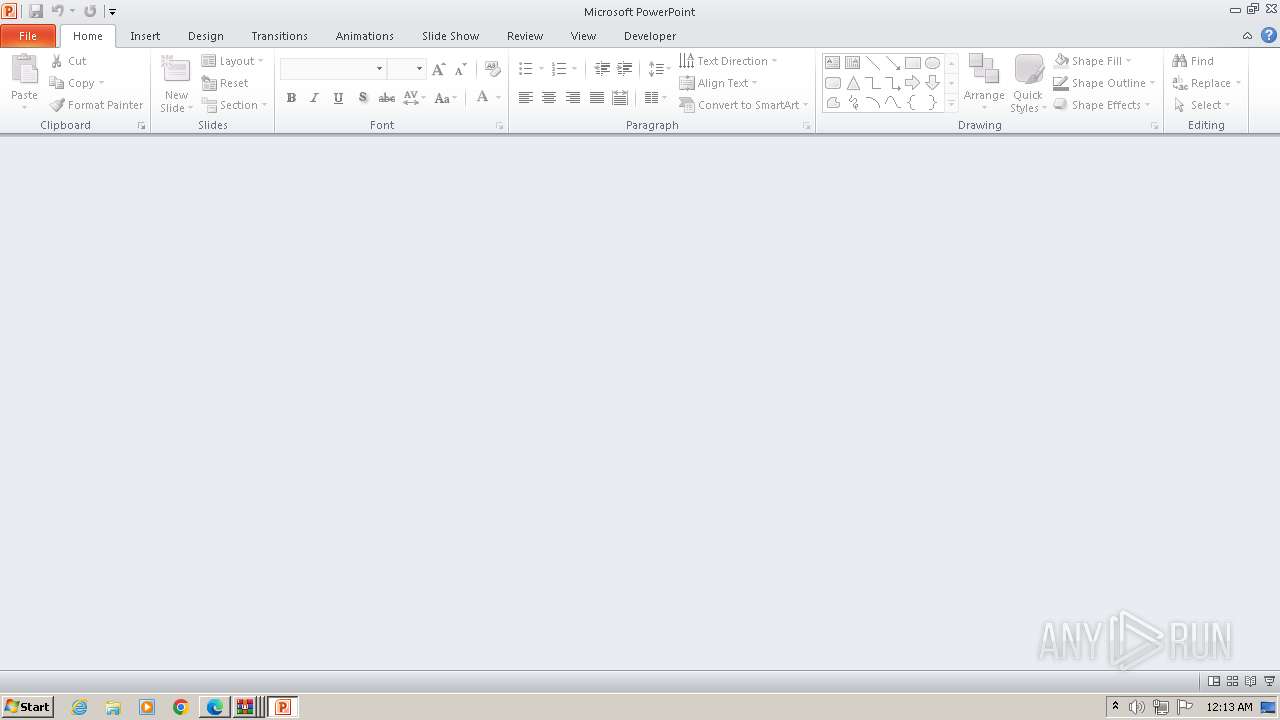Open the Align Text dropdown
The height and width of the screenshot is (720, 1280).
pos(718,83)
